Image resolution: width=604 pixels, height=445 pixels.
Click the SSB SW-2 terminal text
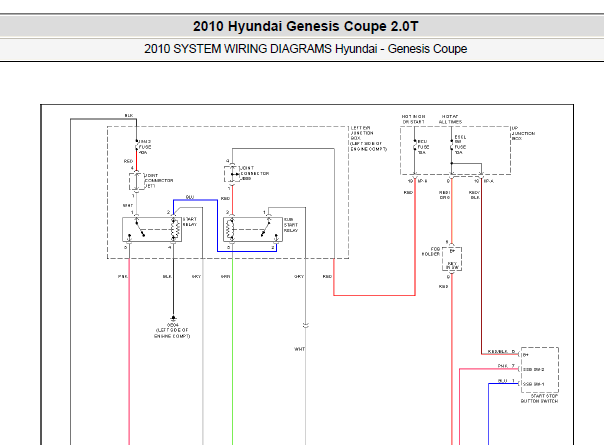pos(534,369)
